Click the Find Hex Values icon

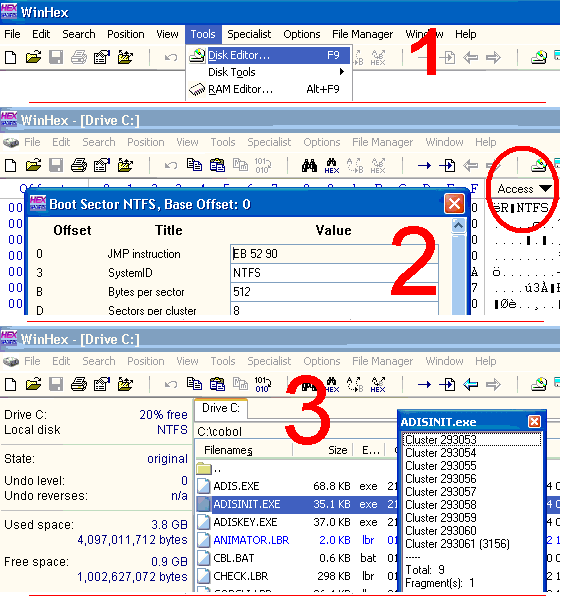332,166
